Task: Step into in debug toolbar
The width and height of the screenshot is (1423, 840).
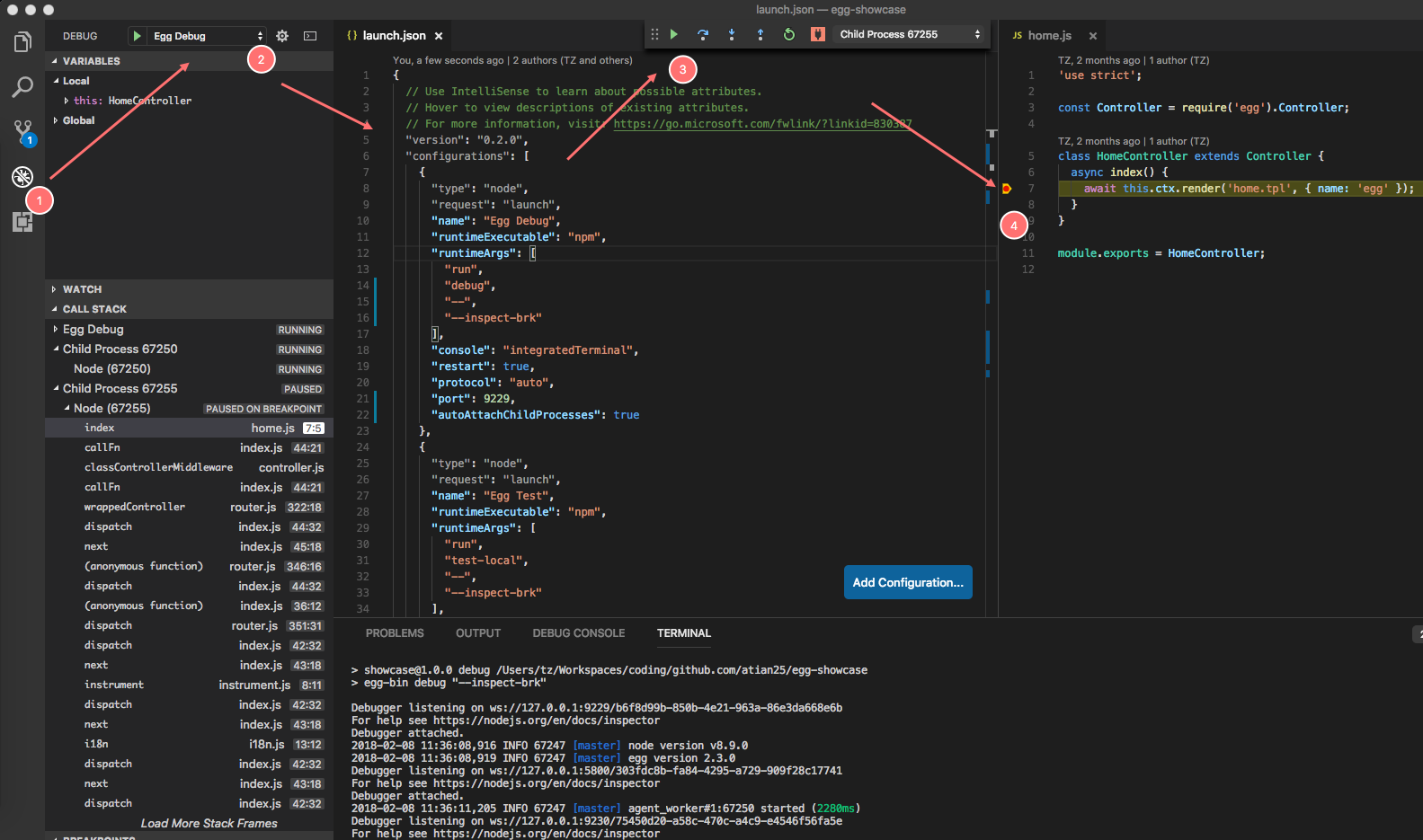Action: pyautogui.click(x=732, y=34)
